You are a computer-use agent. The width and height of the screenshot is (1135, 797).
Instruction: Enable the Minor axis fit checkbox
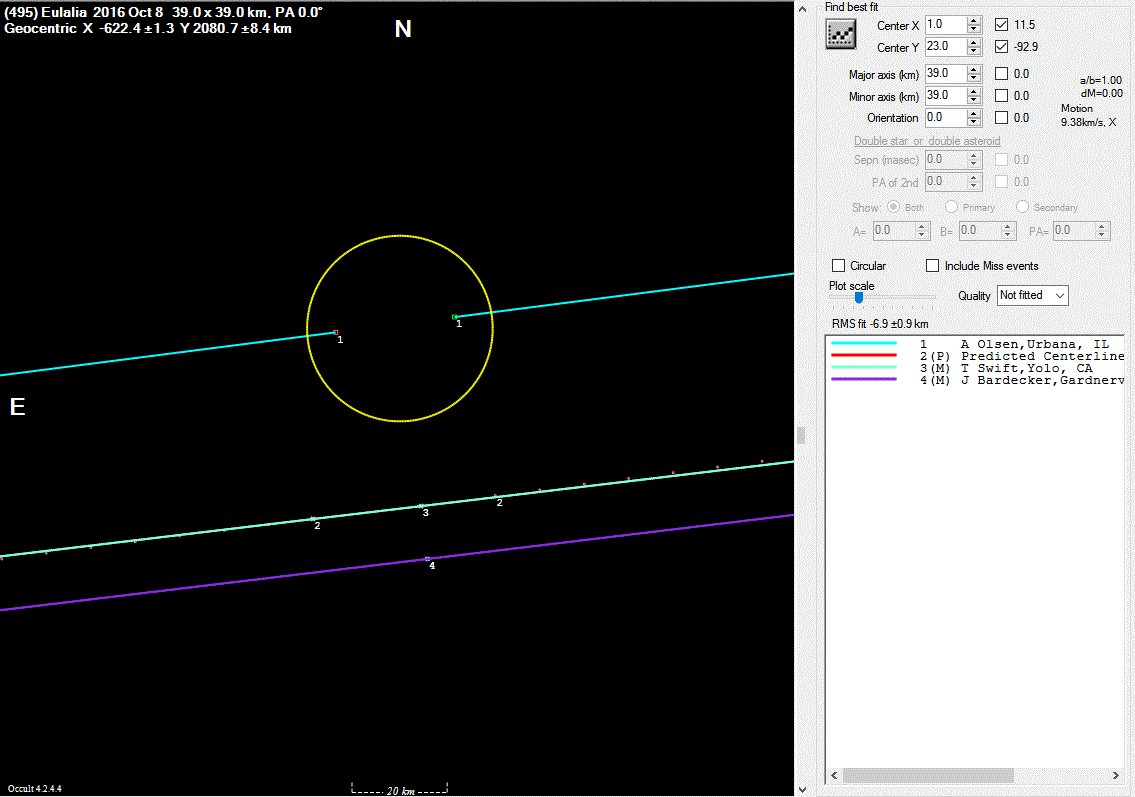click(x=1001, y=95)
